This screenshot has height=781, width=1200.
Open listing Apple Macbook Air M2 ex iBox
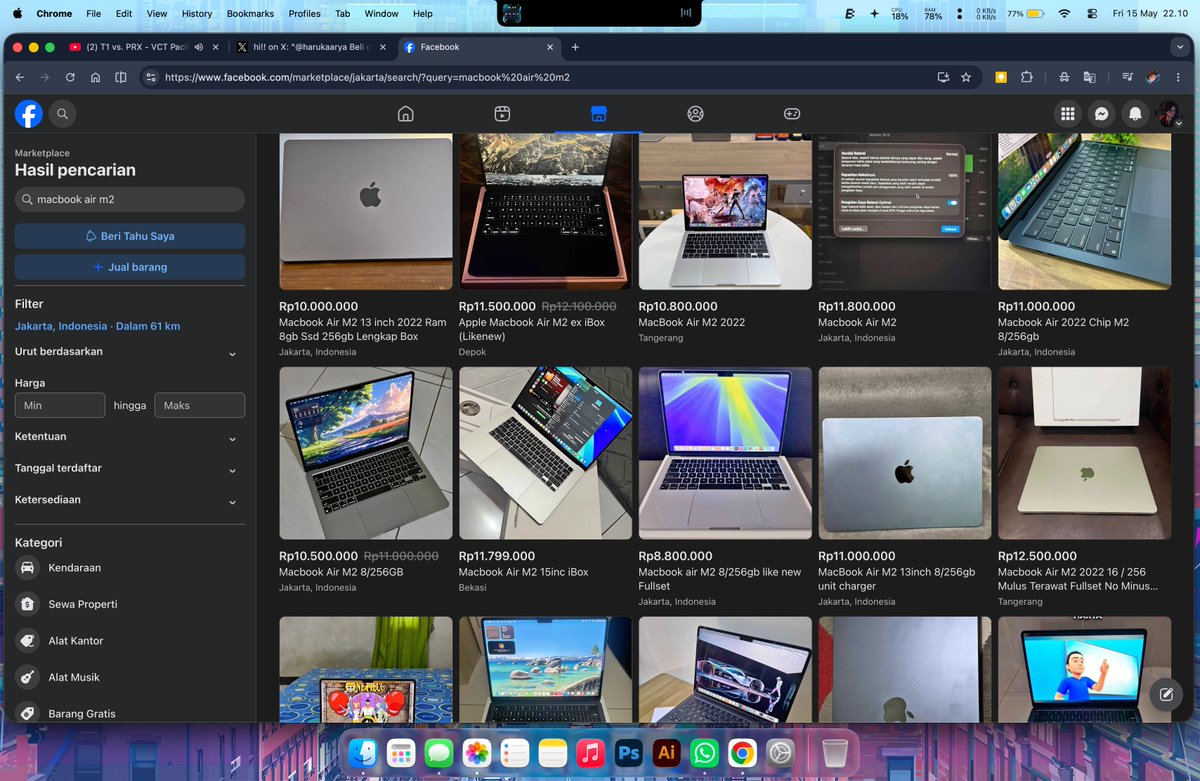tap(531, 329)
